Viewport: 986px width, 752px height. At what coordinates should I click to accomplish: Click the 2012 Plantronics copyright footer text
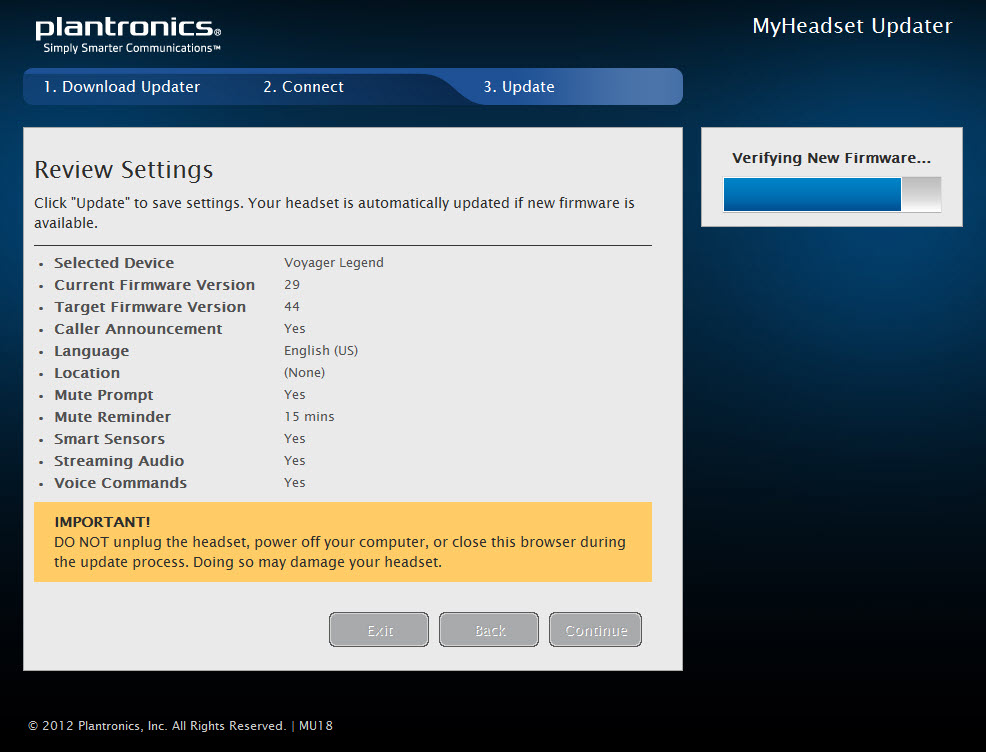[157, 726]
